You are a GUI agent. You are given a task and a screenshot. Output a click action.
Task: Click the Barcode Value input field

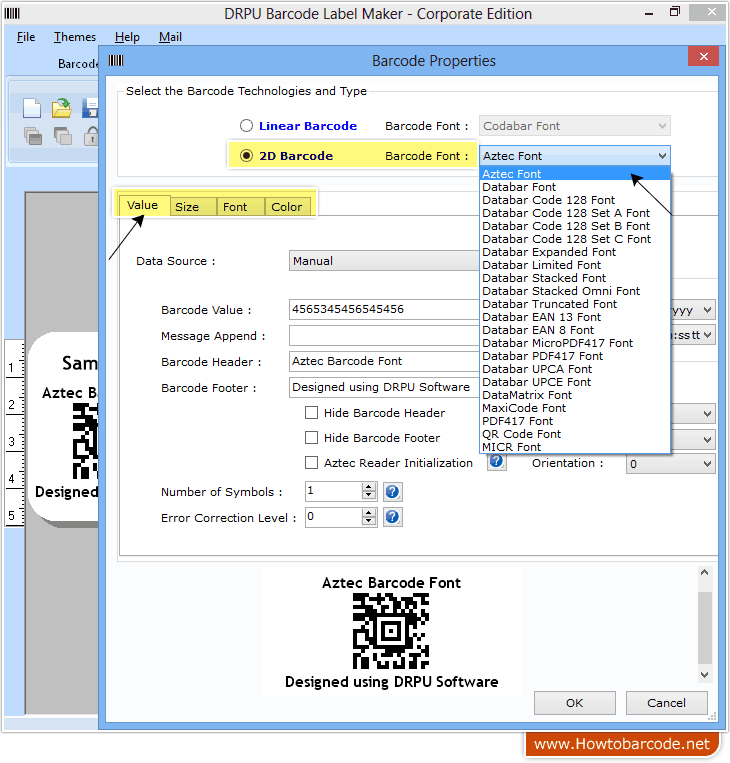(x=384, y=309)
